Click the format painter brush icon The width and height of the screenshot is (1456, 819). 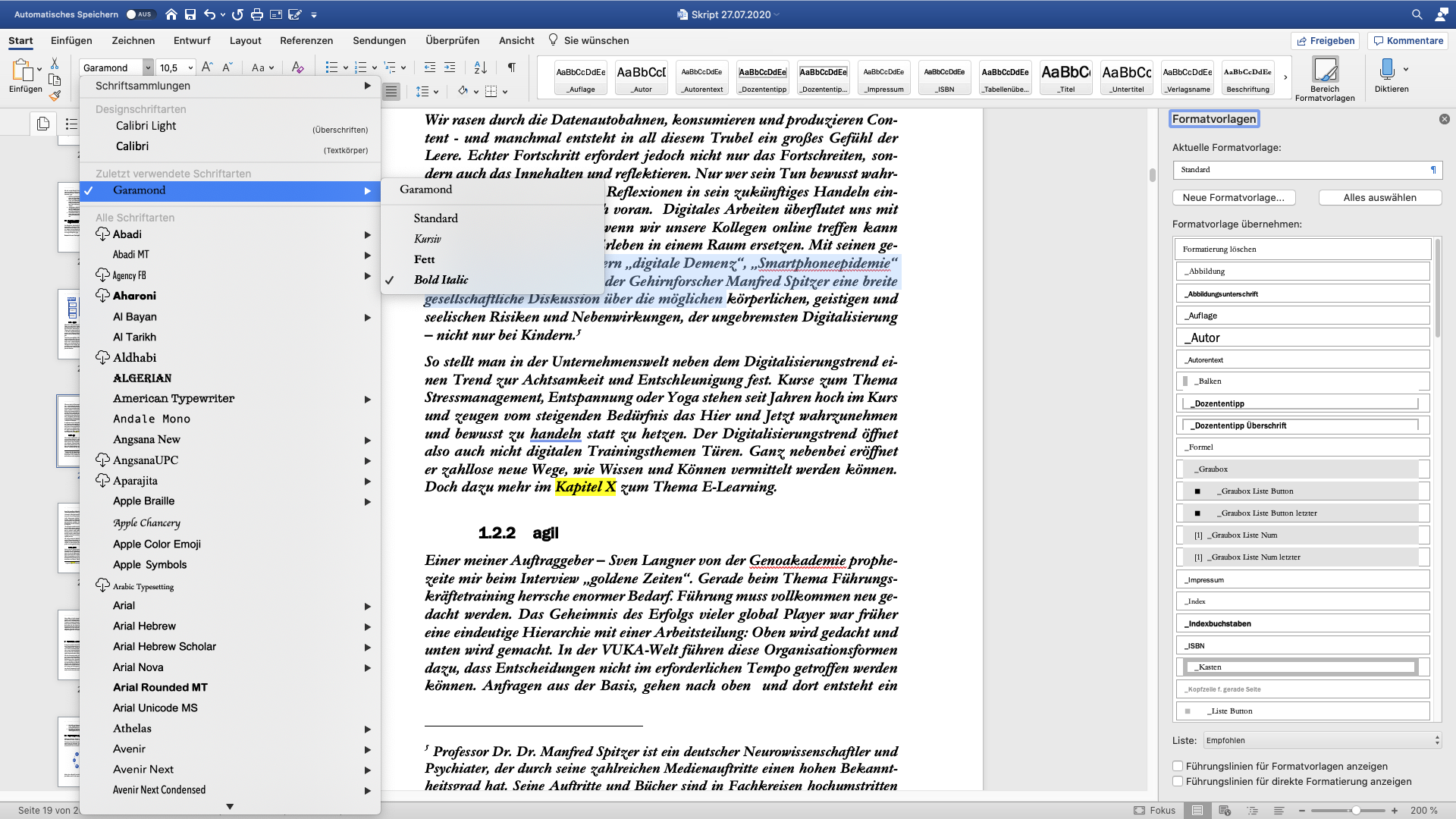coord(55,96)
